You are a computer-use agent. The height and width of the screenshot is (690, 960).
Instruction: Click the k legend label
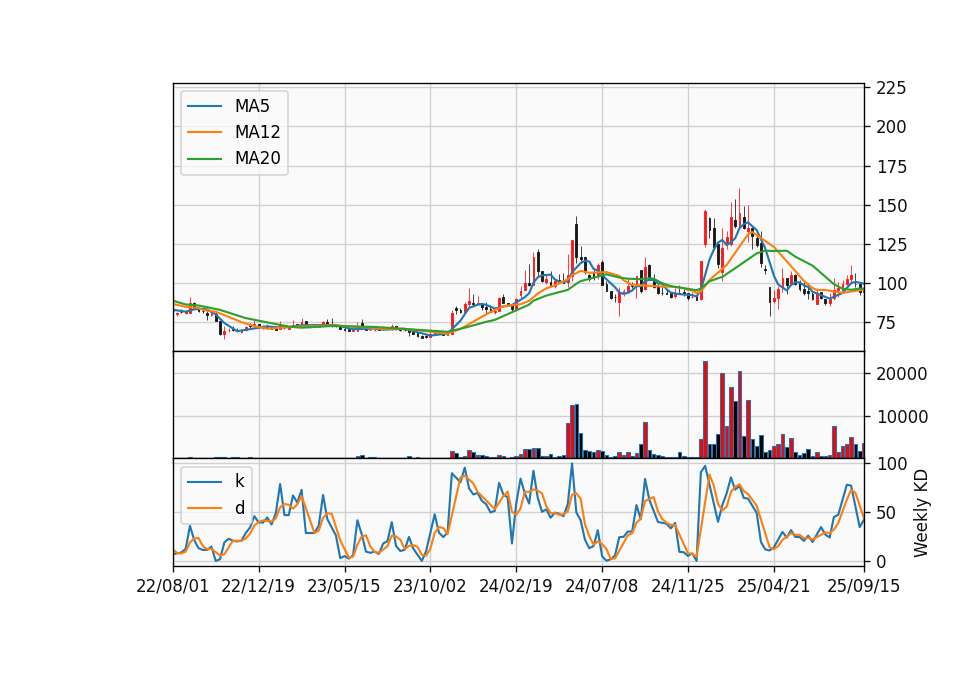pyautogui.click(x=239, y=481)
